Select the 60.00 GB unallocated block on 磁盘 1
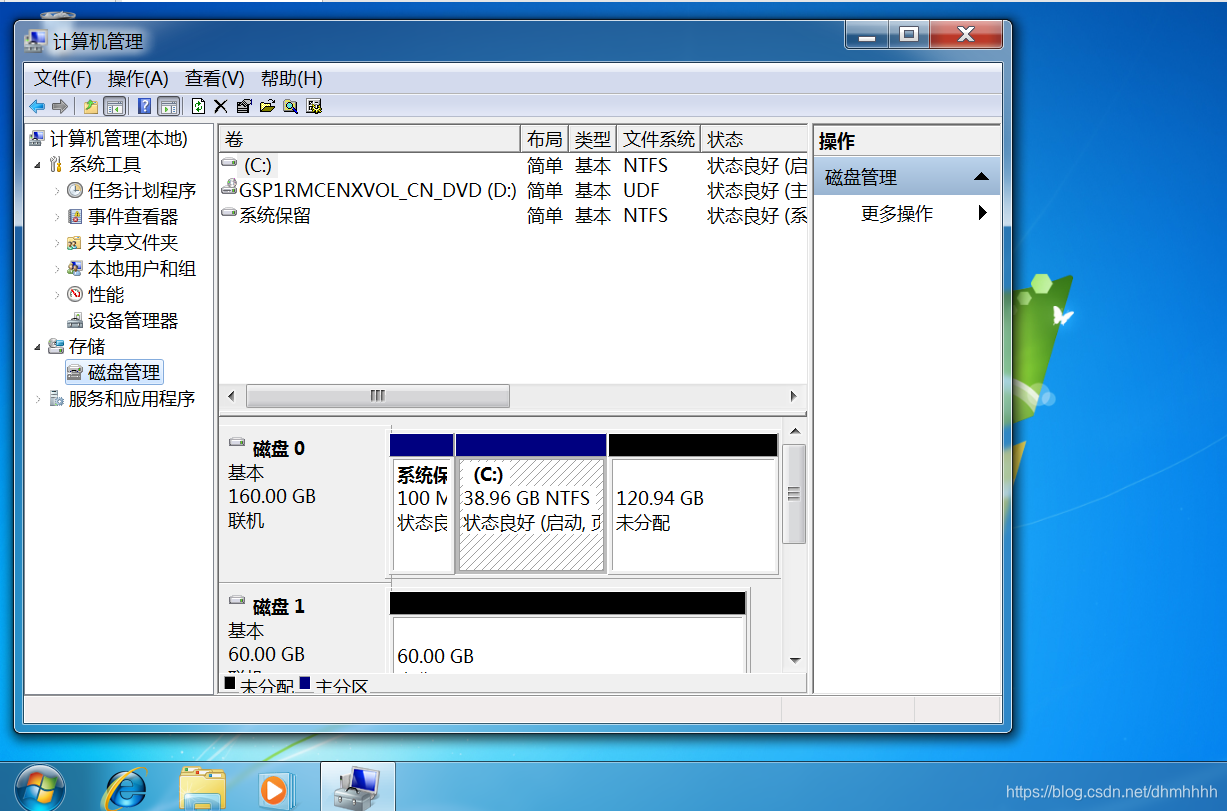Image resolution: width=1227 pixels, height=811 pixels. pyautogui.click(x=568, y=632)
